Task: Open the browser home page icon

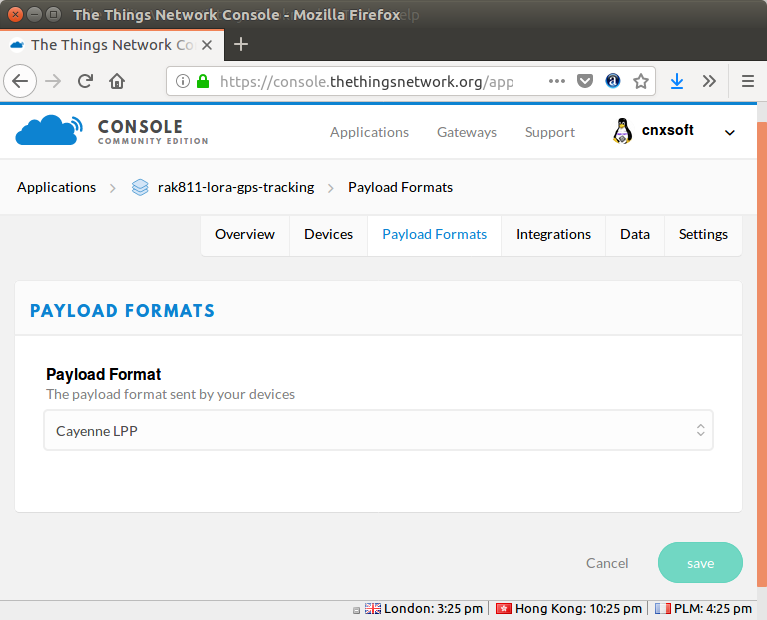Action: click(x=117, y=81)
